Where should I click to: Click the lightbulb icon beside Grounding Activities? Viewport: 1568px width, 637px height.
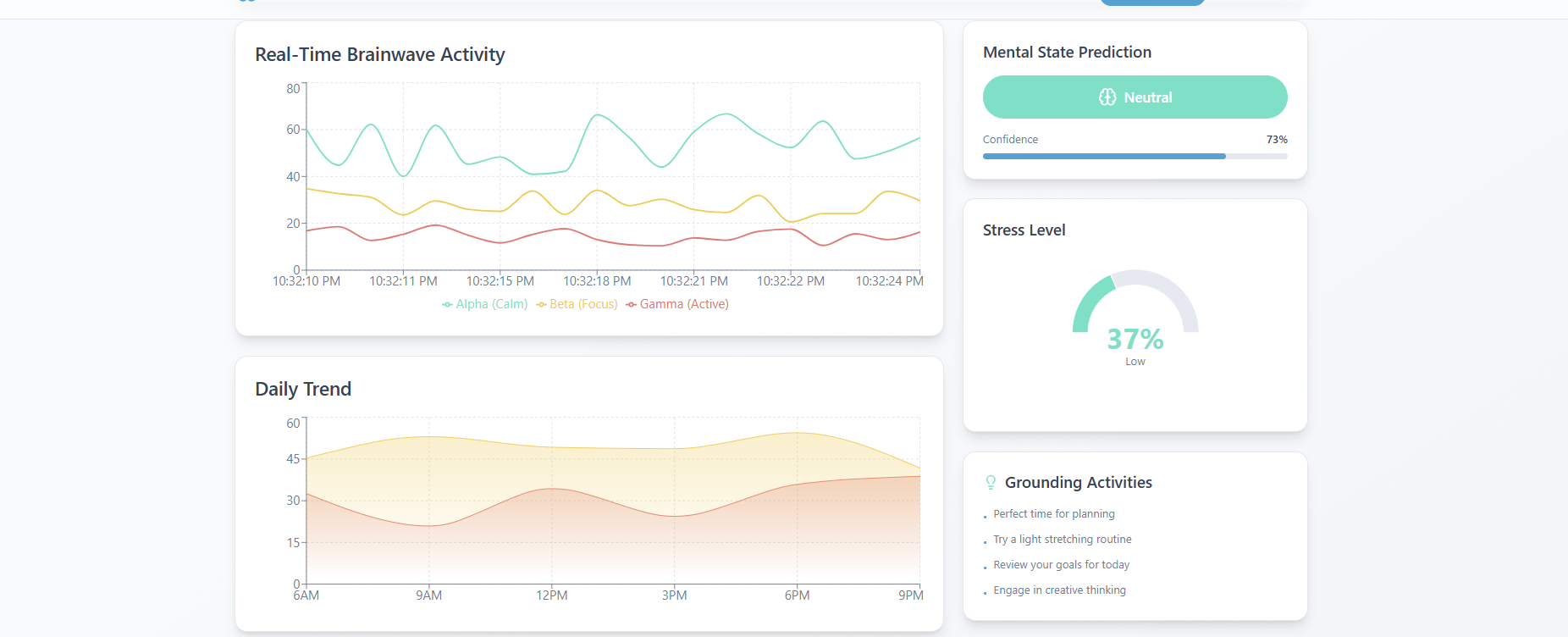pos(991,482)
